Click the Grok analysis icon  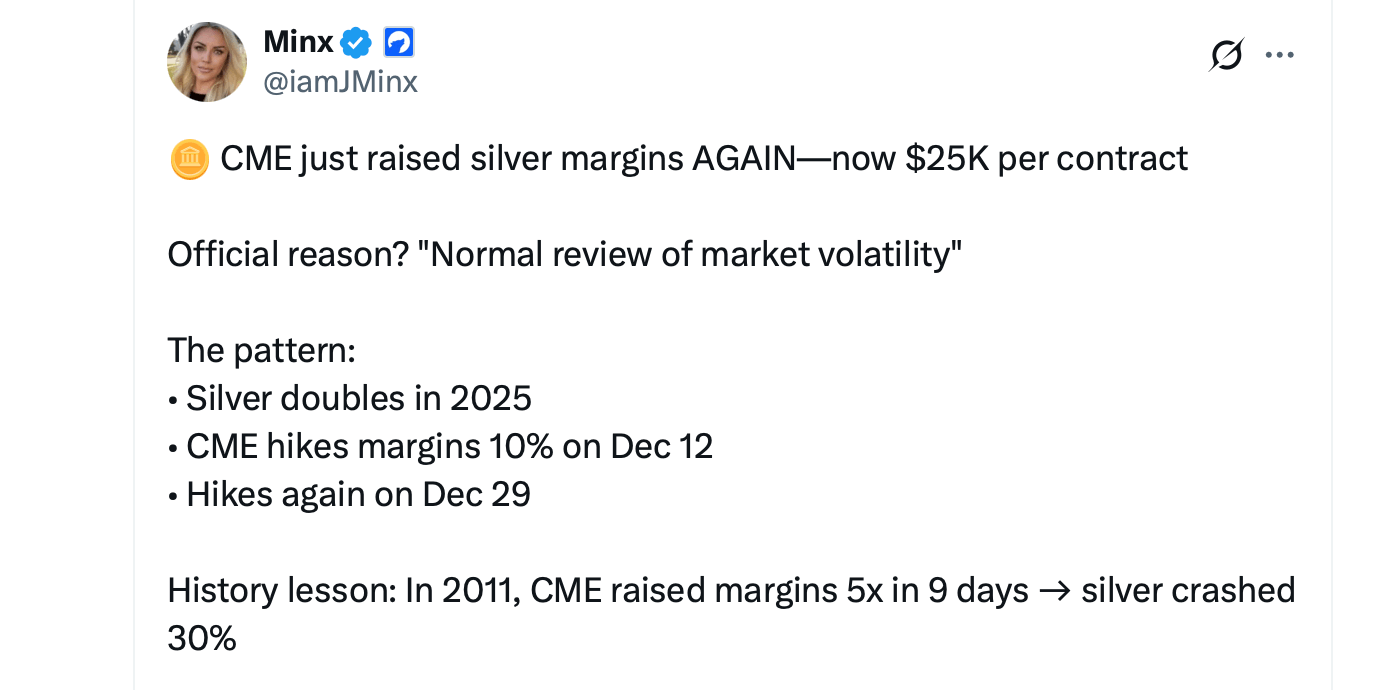coord(1227,54)
